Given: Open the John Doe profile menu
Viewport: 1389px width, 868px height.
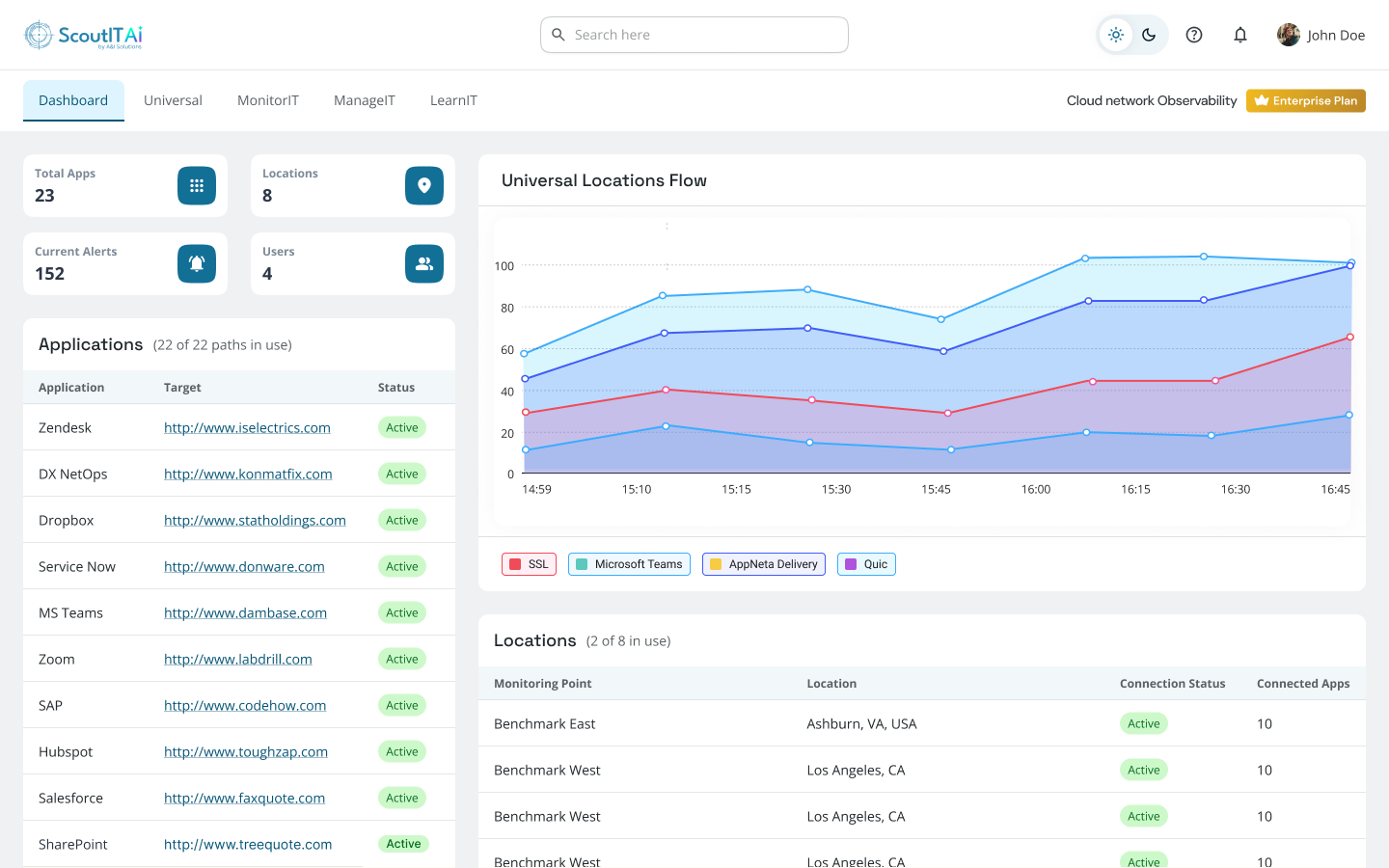Looking at the screenshot, I should 1321,34.
